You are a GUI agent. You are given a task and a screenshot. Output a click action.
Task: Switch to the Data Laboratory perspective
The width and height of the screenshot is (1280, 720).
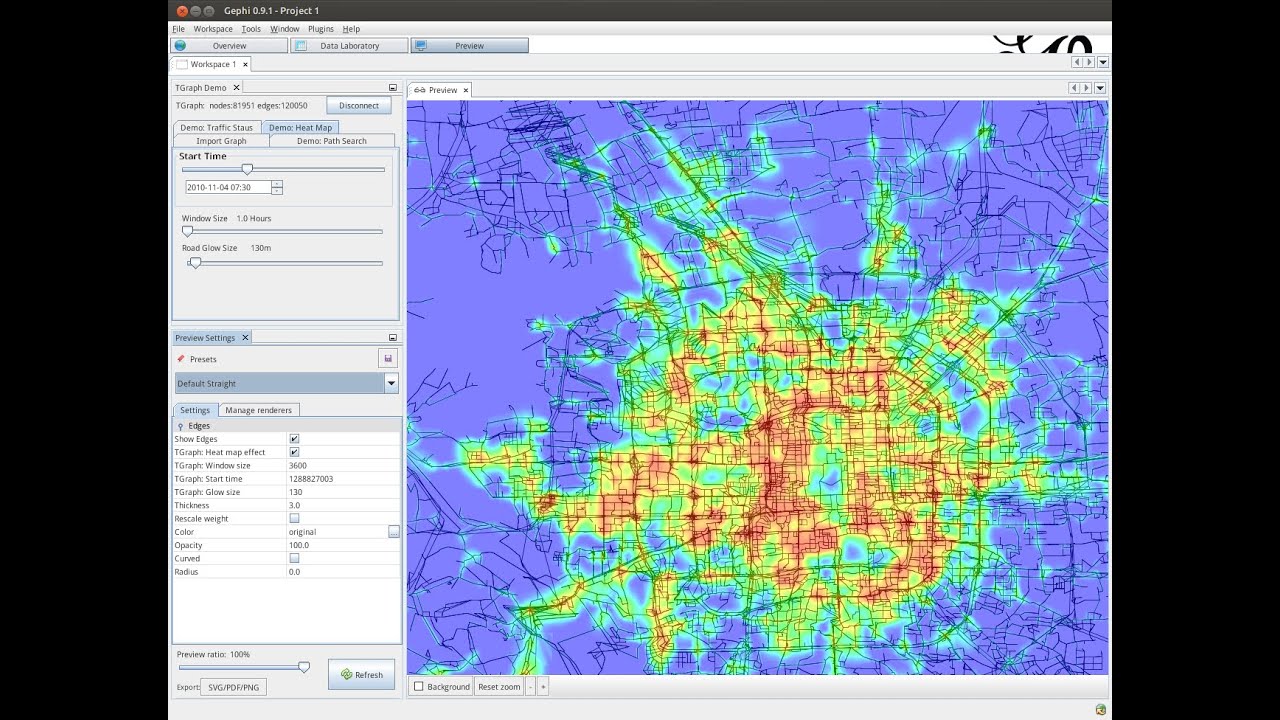tap(349, 46)
